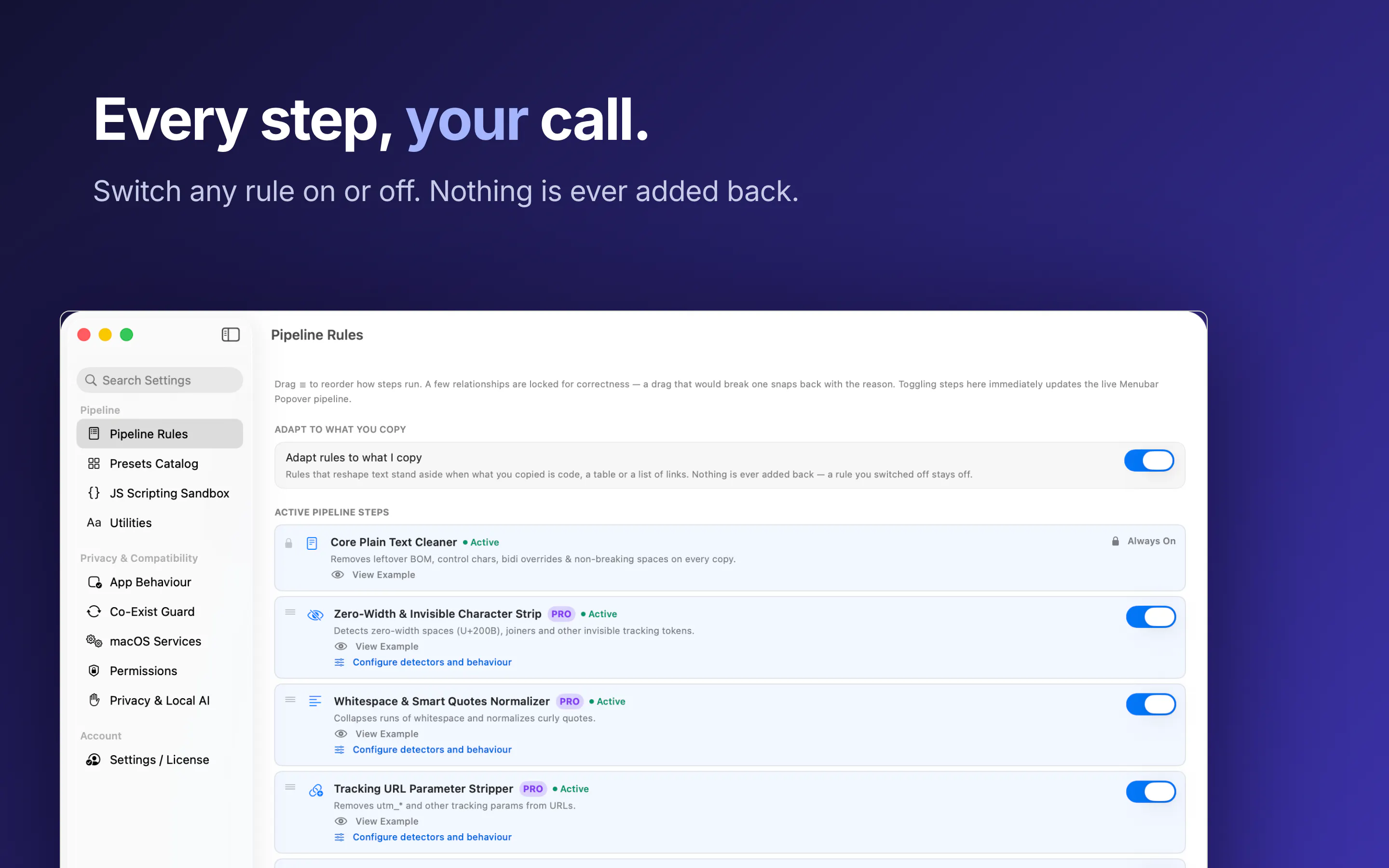The image size is (1389, 868).
Task: Turn off Zero-Width & Invisible Character Strip
Action: point(1151,617)
